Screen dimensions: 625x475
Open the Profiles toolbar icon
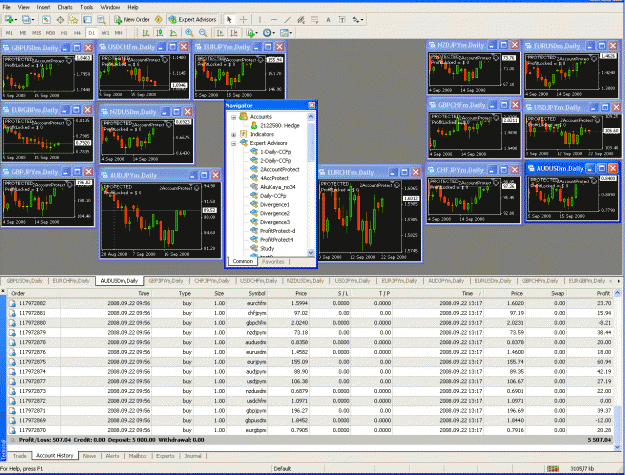[x=28, y=20]
